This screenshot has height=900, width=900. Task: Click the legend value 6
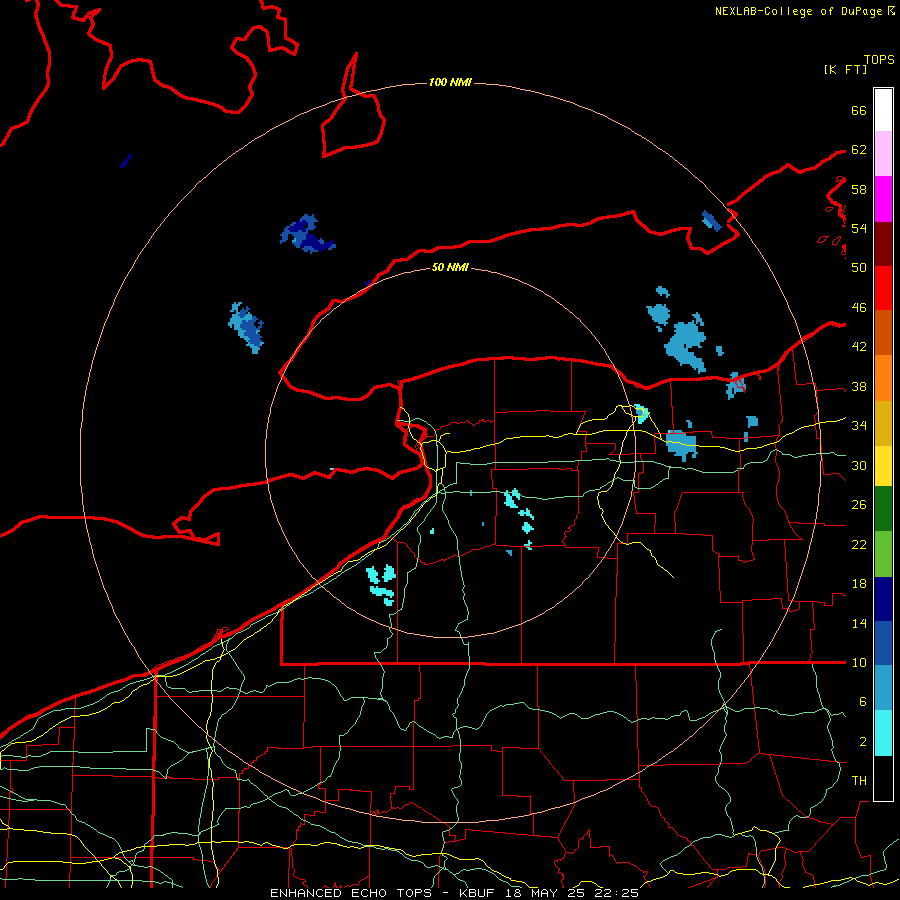point(862,702)
